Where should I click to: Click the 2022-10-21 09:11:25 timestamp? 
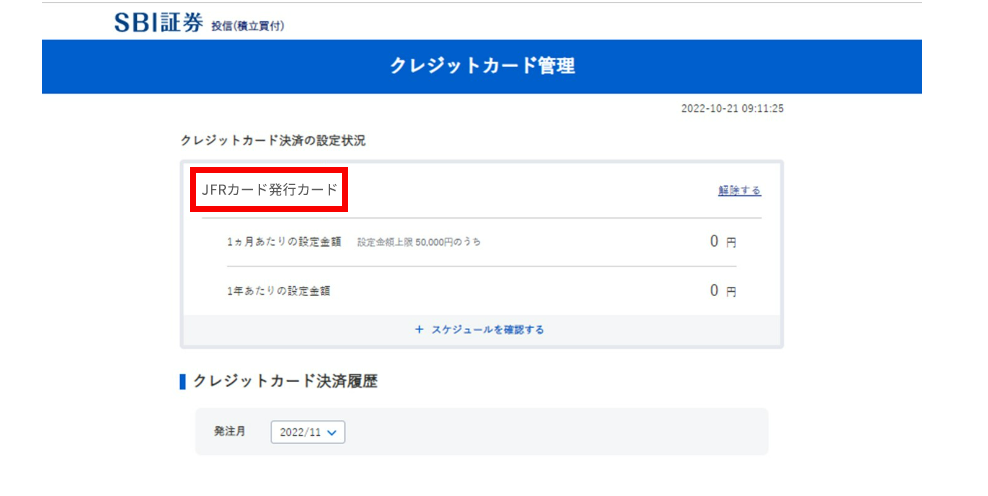[x=731, y=108]
